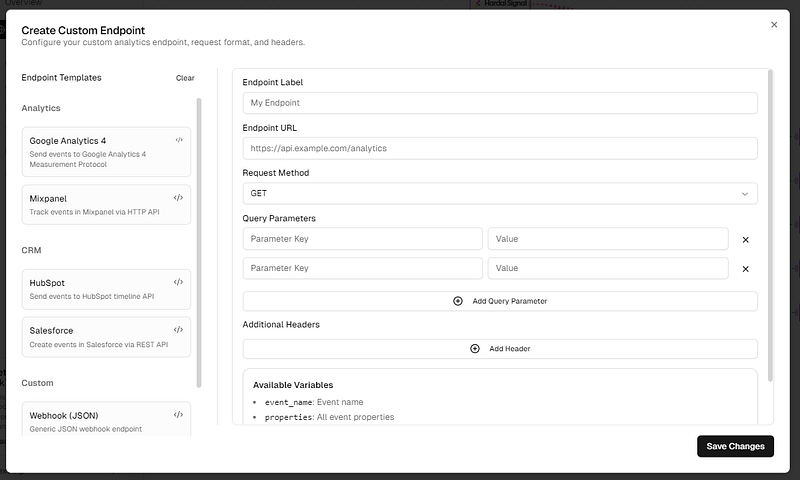Select the Google Analytics 4 template
Screen dimensions: 800x480
106,152
